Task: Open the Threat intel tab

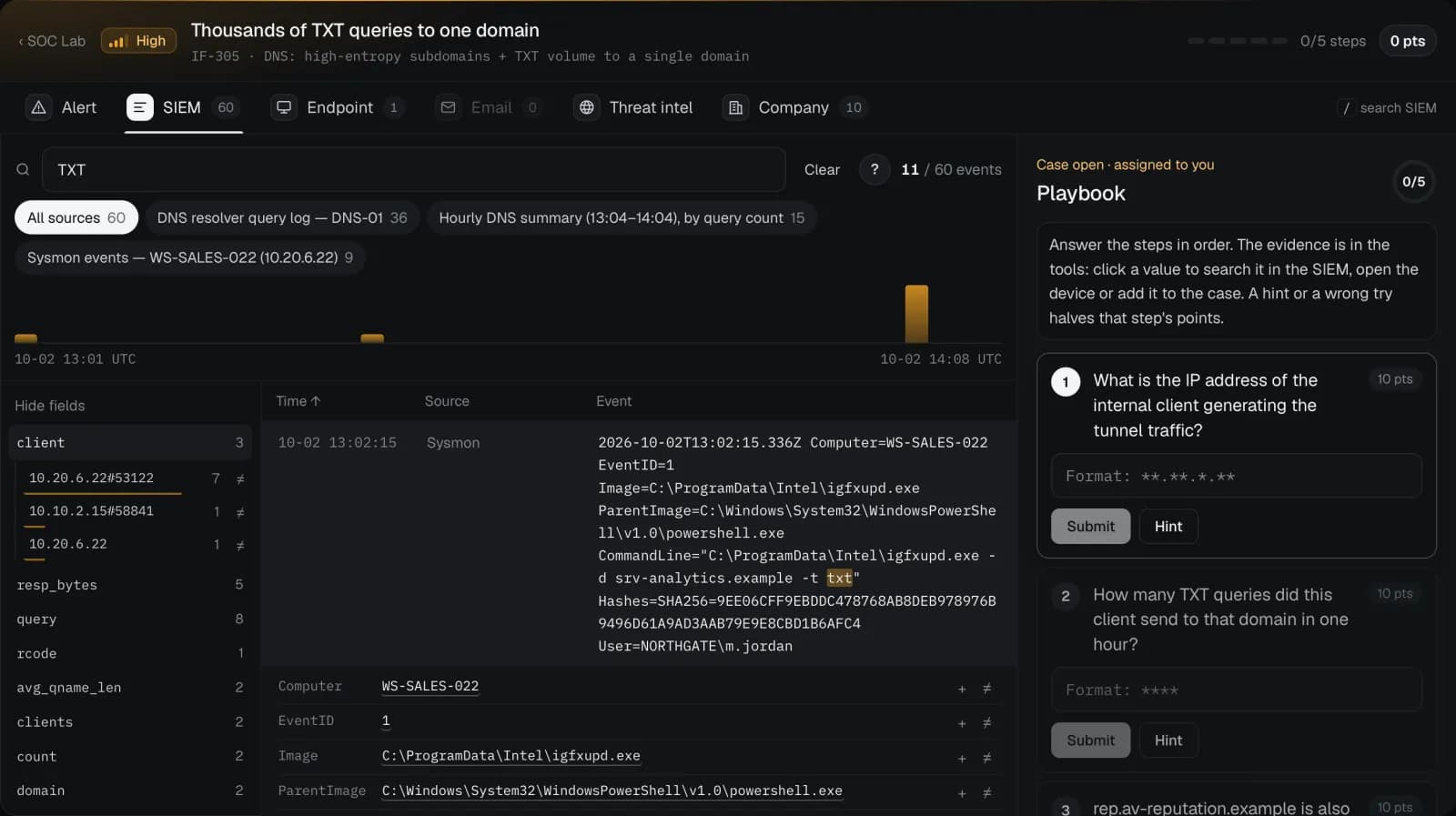Action: click(635, 107)
